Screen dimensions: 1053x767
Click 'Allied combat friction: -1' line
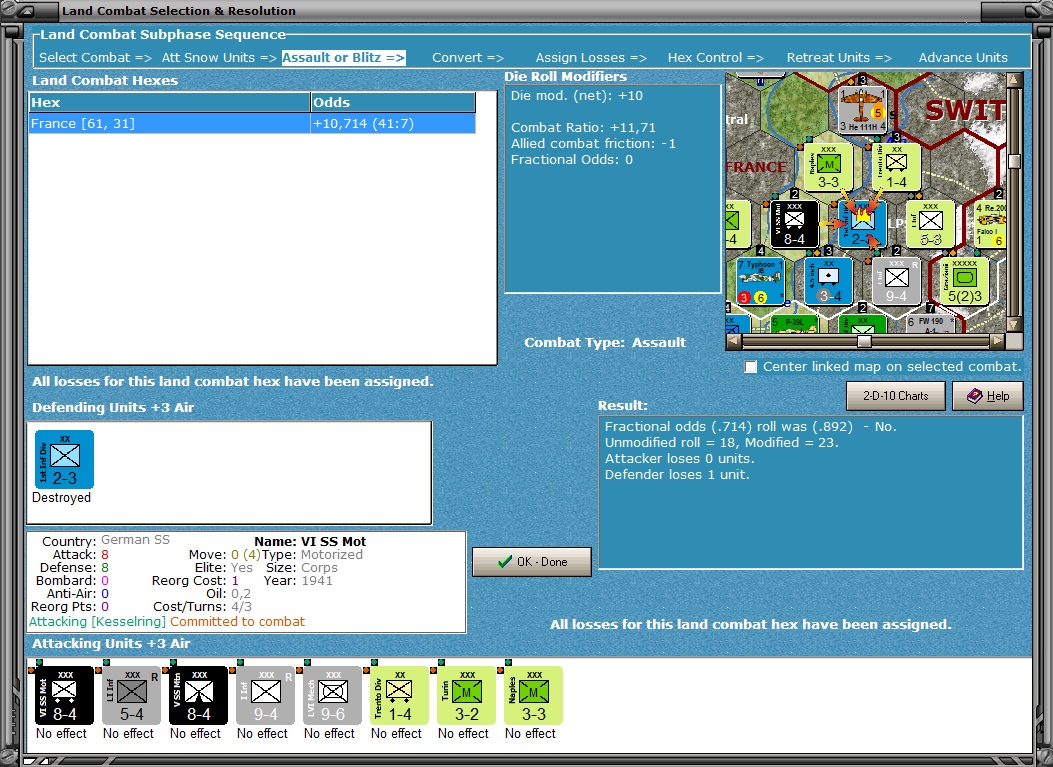[x=593, y=144]
